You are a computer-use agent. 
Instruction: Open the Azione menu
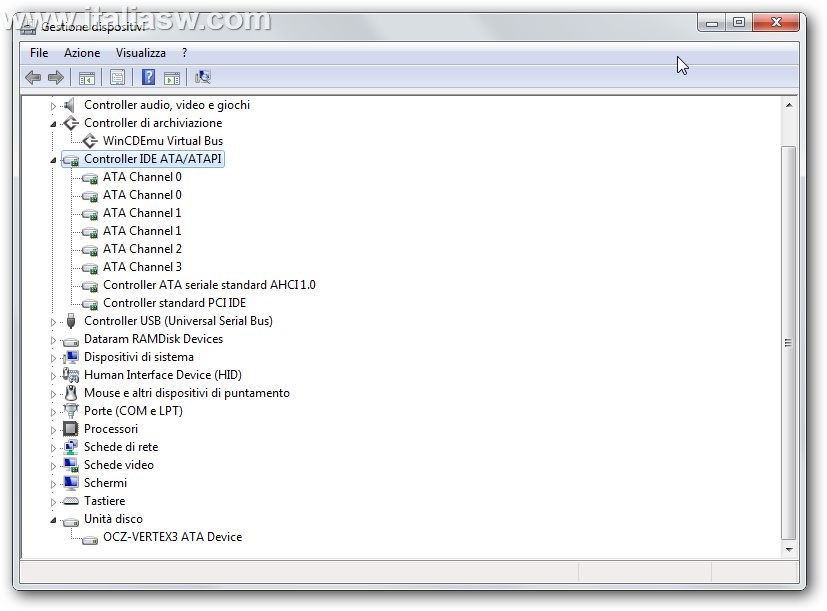tap(82, 53)
